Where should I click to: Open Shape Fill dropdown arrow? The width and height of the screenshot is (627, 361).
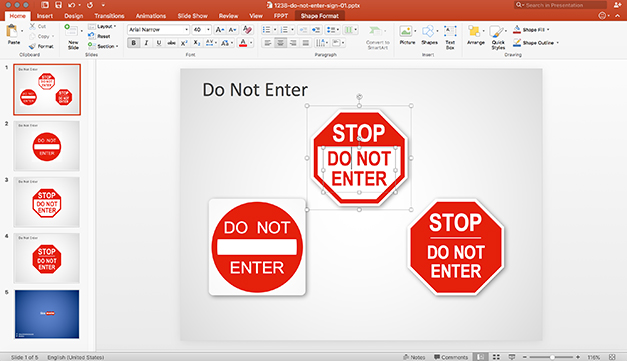click(x=548, y=30)
